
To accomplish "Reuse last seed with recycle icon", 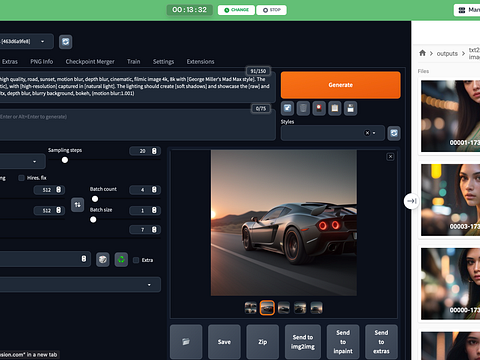I will pos(121,259).
